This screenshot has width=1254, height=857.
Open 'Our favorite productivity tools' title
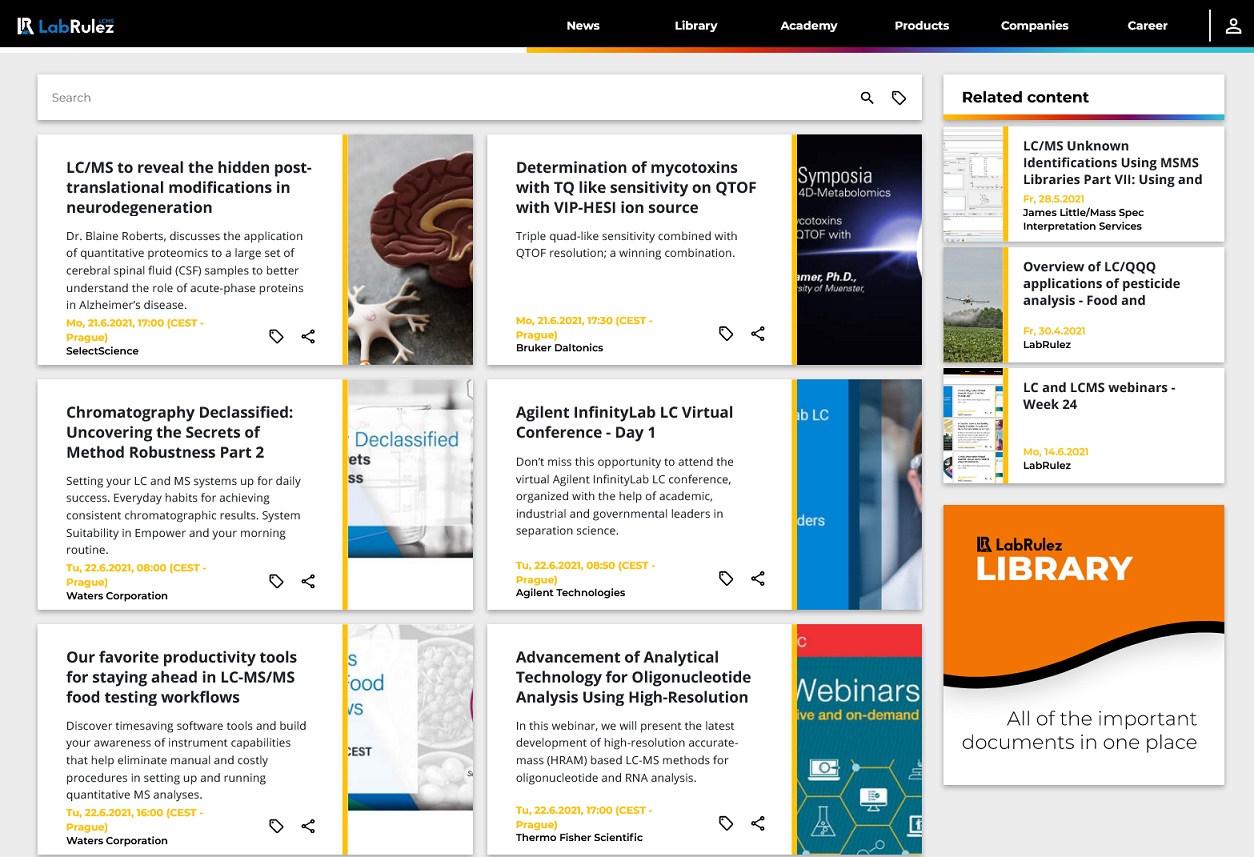click(182, 677)
